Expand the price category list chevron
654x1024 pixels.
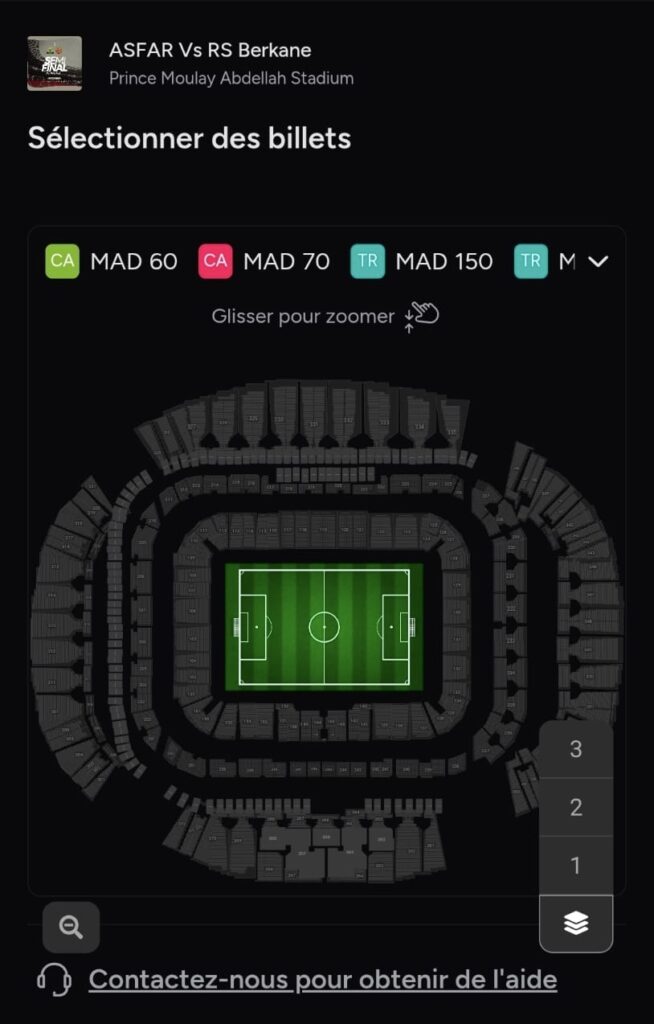coord(598,261)
